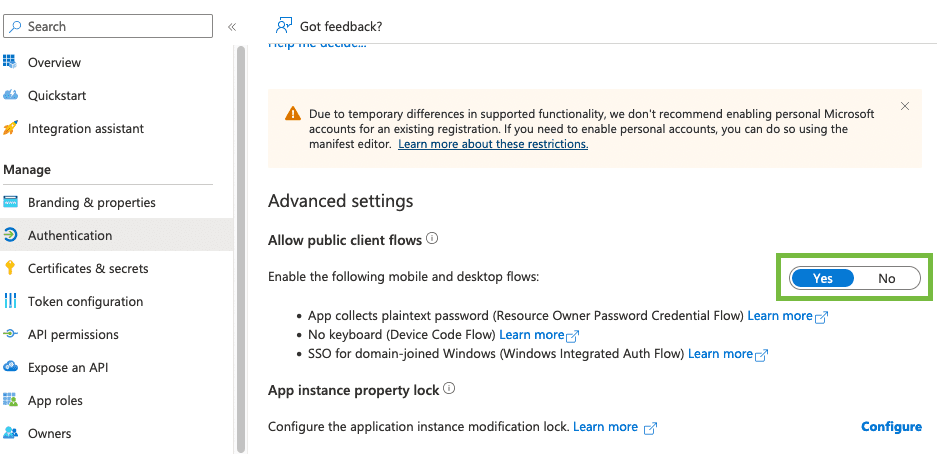Click the App roles grid icon
937x454 pixels.
click(x=10, y=400)
